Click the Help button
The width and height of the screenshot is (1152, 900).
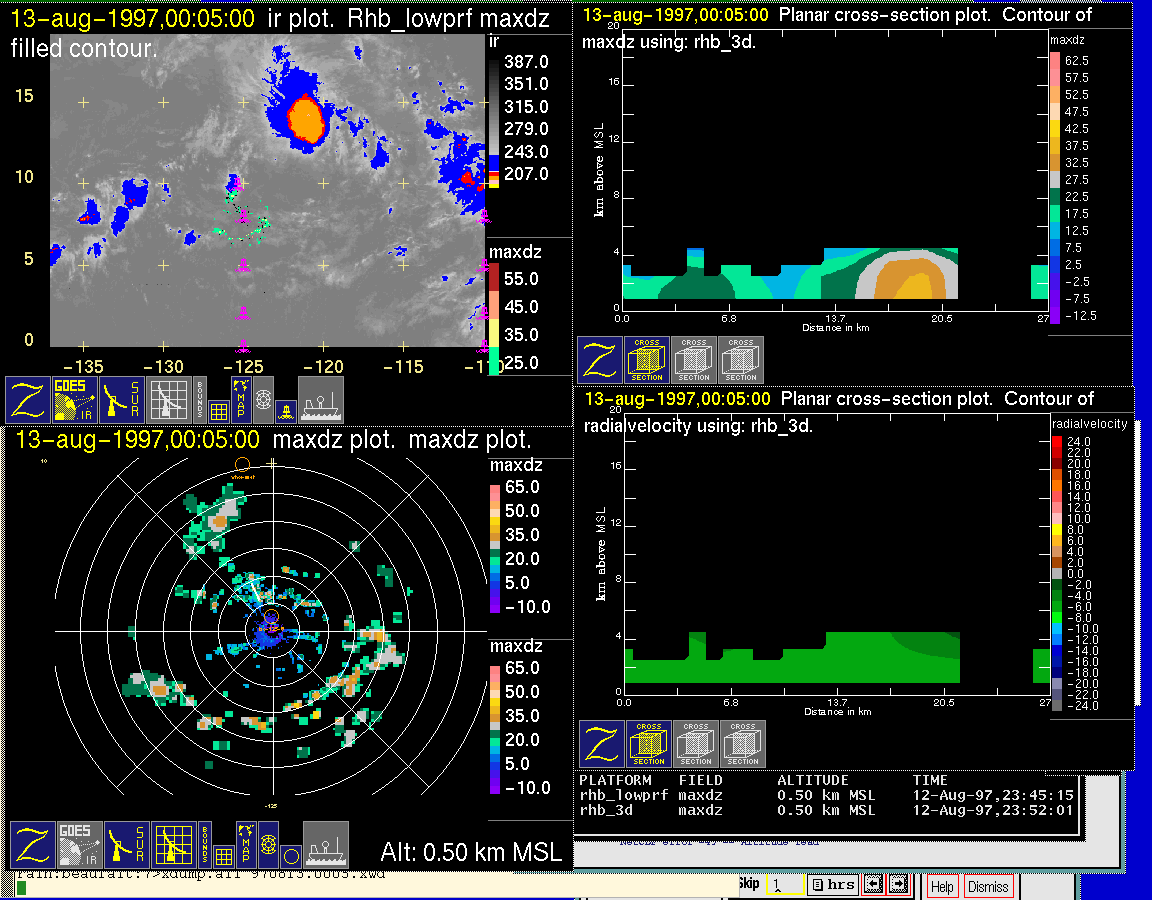pos(942,886)
